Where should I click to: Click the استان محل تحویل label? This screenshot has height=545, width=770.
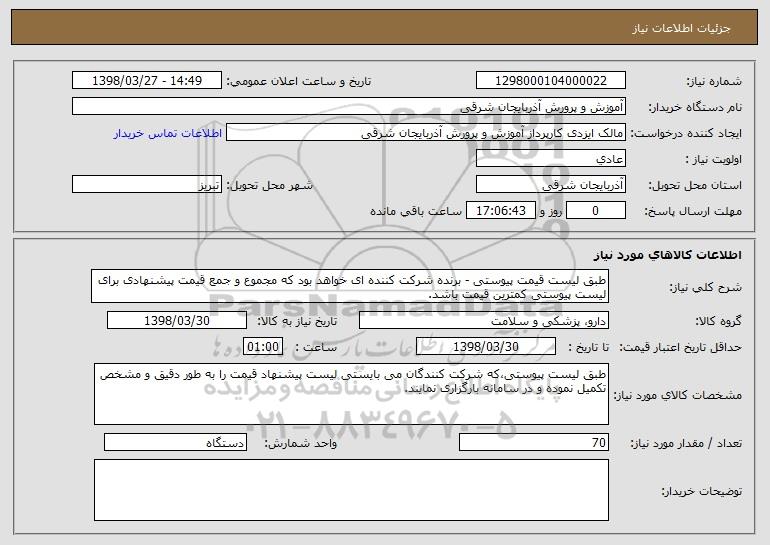[695, 186]
